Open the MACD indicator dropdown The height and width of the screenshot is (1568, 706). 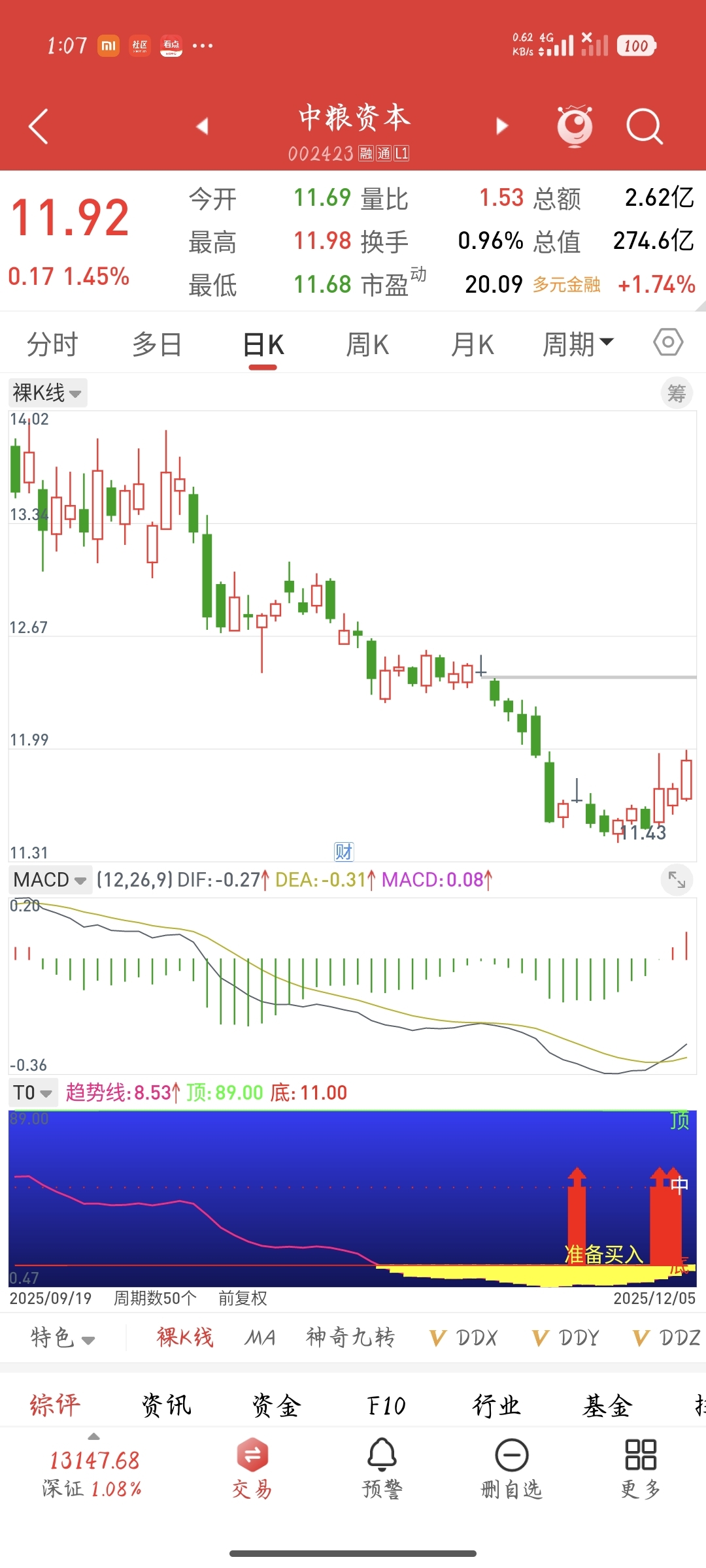[50, 880]
